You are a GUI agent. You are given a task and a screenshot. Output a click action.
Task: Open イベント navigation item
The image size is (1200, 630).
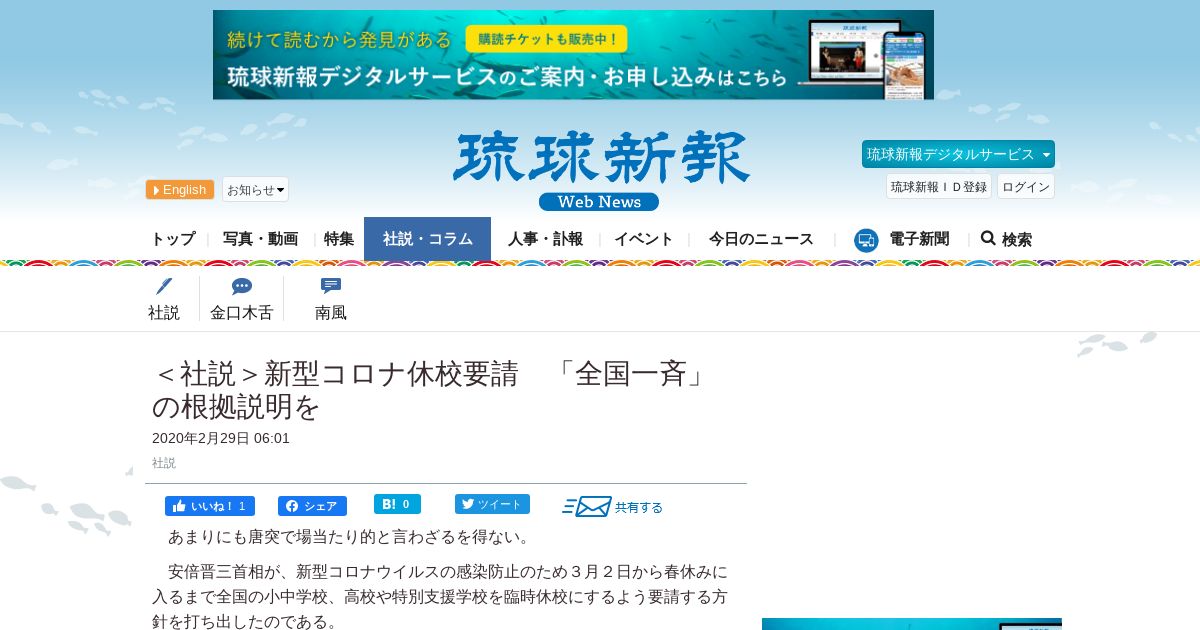(x=644, y=239)
